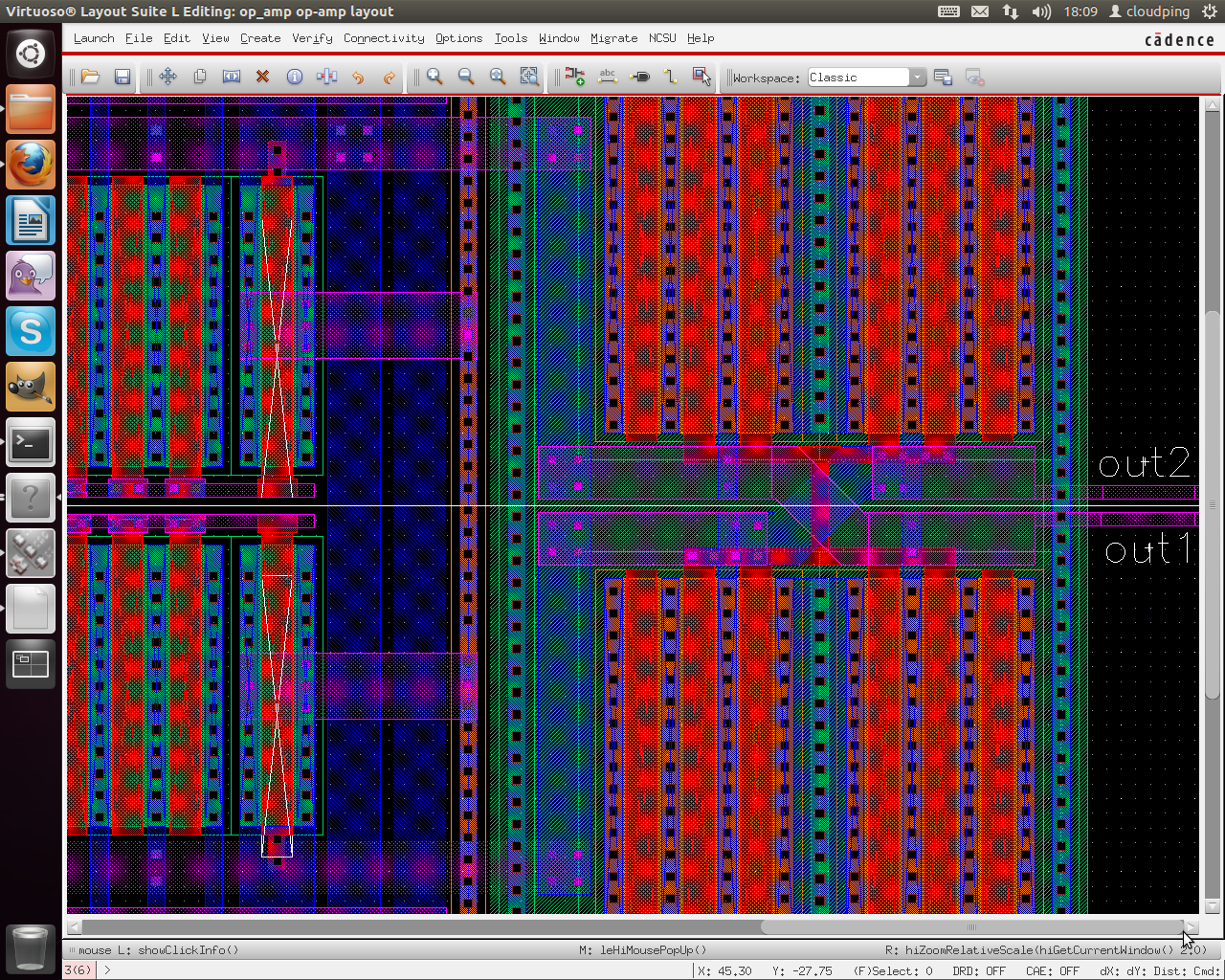Open the Create menu
Screen dimensions: 1225x980
tap(260, 38)
